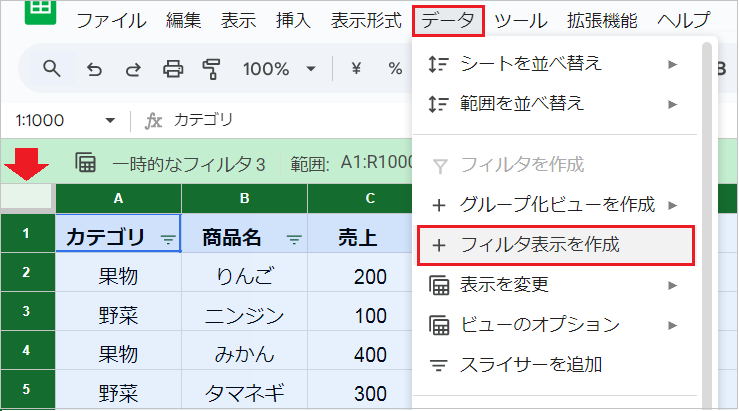Click the funnel icon beside フィルタを作成

coord(440,166)
